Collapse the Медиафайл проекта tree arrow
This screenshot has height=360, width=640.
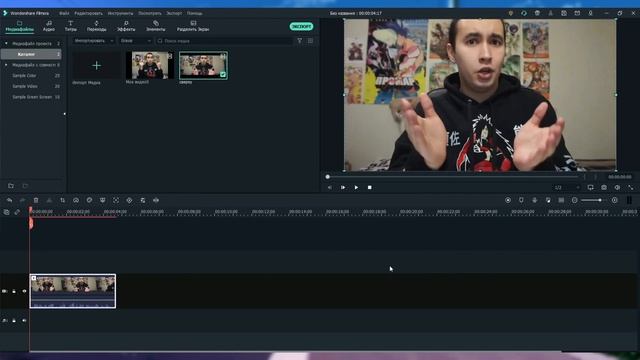tap(6, 43)
